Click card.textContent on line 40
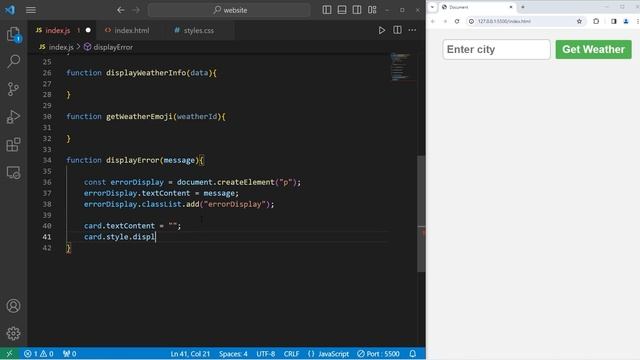This screenshot has height=360, width=640. click(119, 226)
